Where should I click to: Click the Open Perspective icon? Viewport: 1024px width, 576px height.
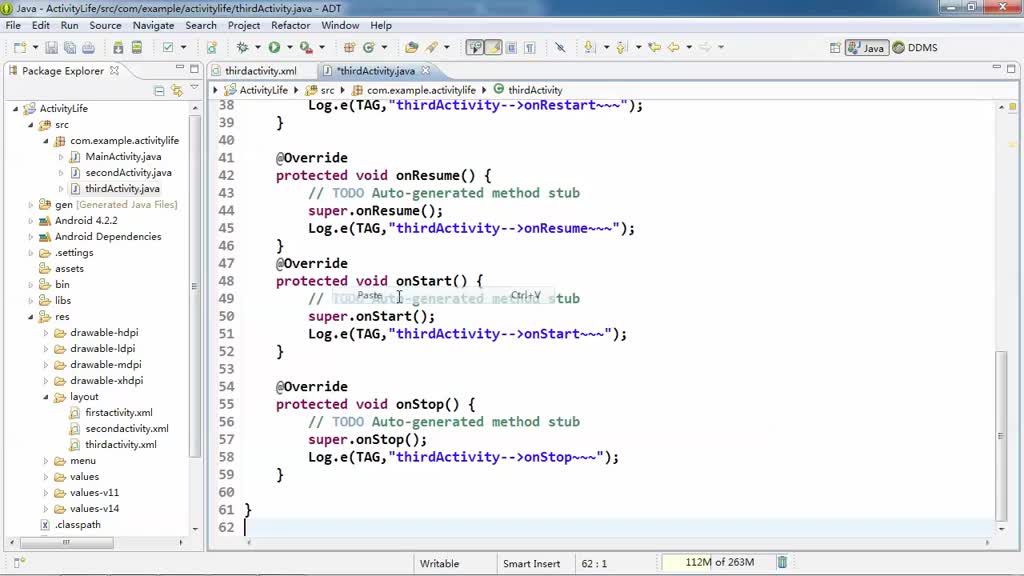coord(835,48)
